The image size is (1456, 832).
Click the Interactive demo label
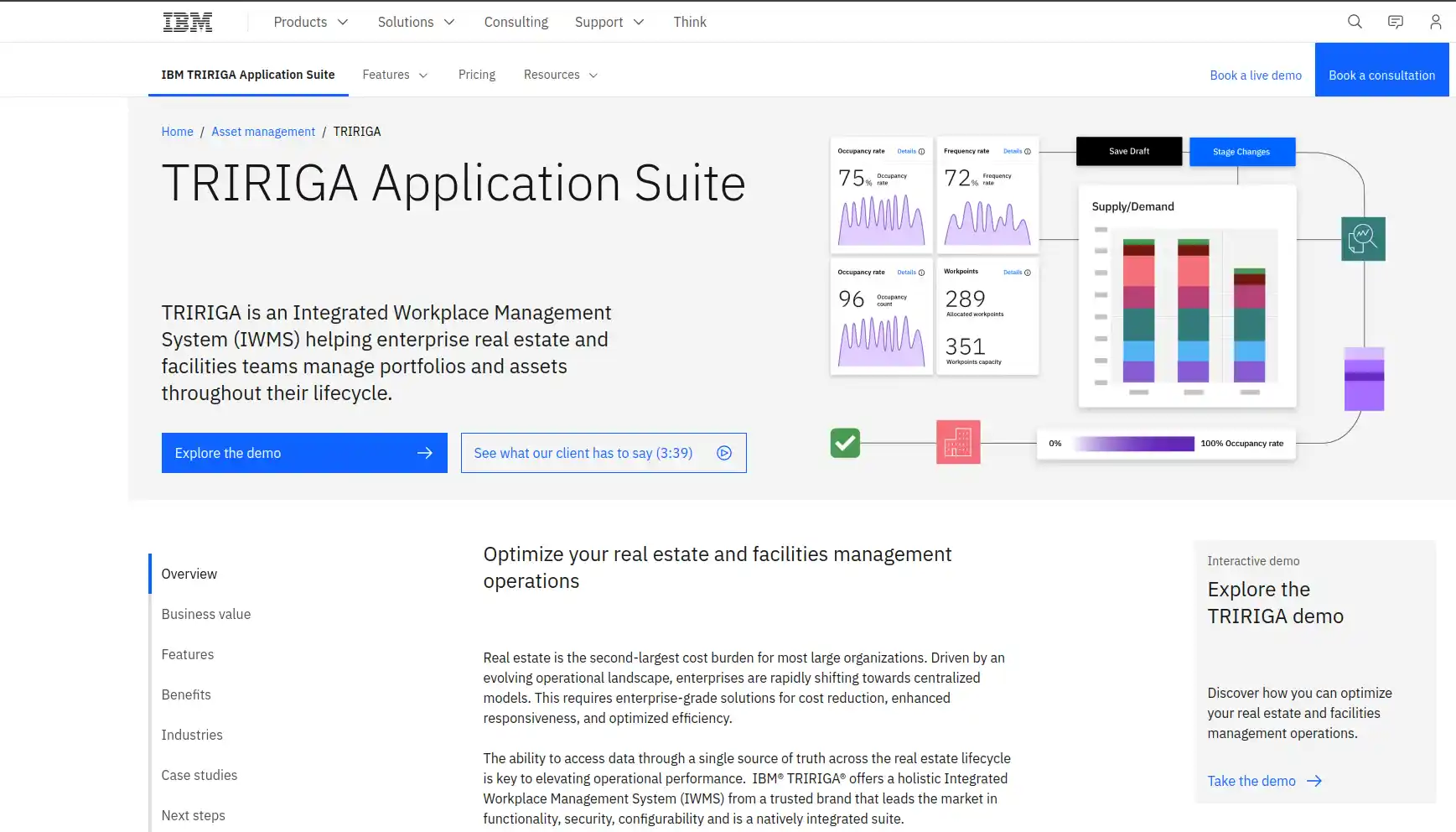[x=1253, y=561]
